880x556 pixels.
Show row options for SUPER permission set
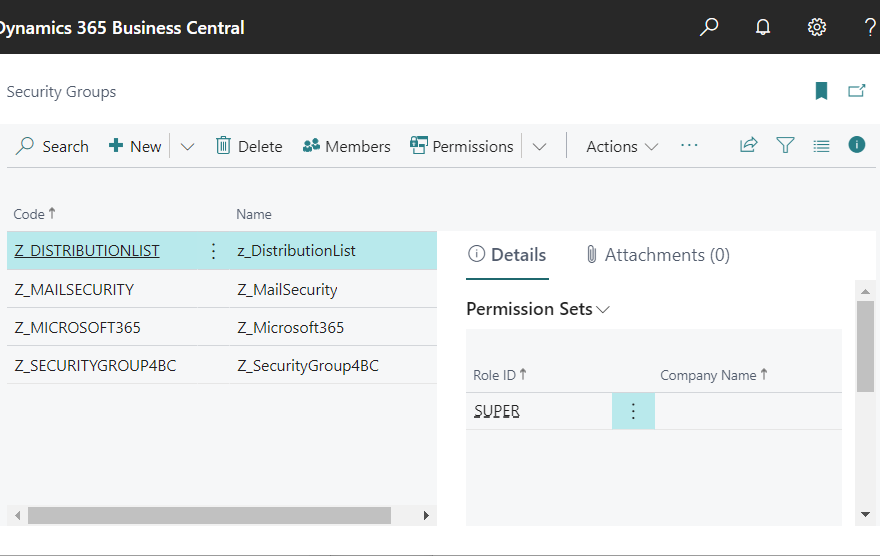coord(633,411)
